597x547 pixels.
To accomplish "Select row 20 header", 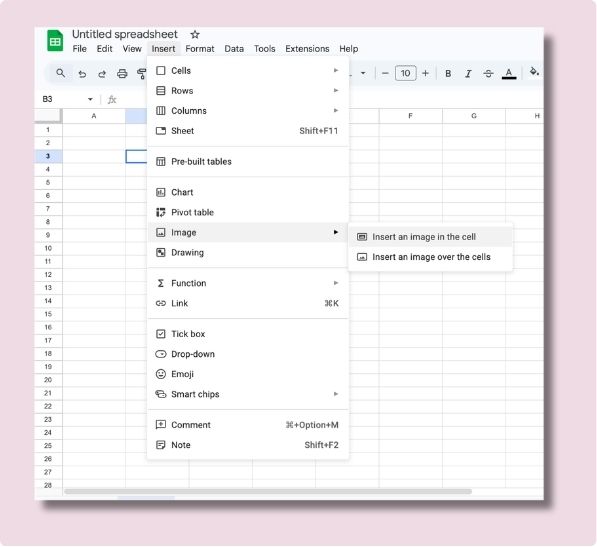I will (48, 380).
